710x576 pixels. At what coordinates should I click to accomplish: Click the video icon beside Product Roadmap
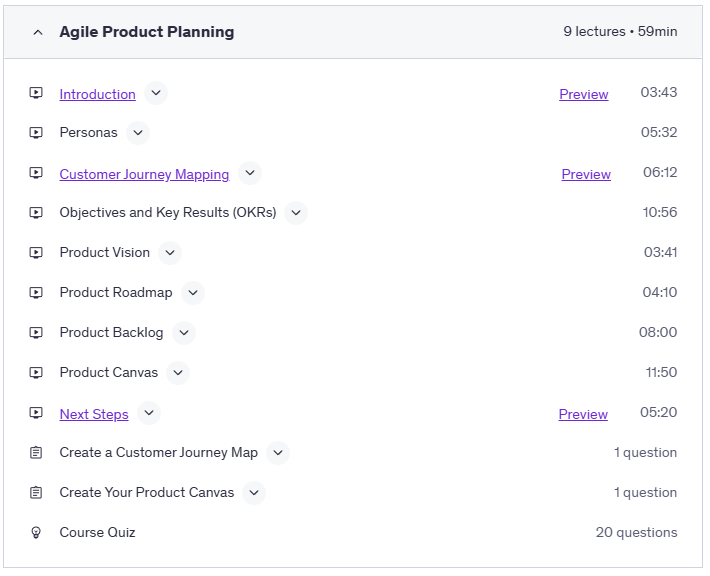point(37,293)
